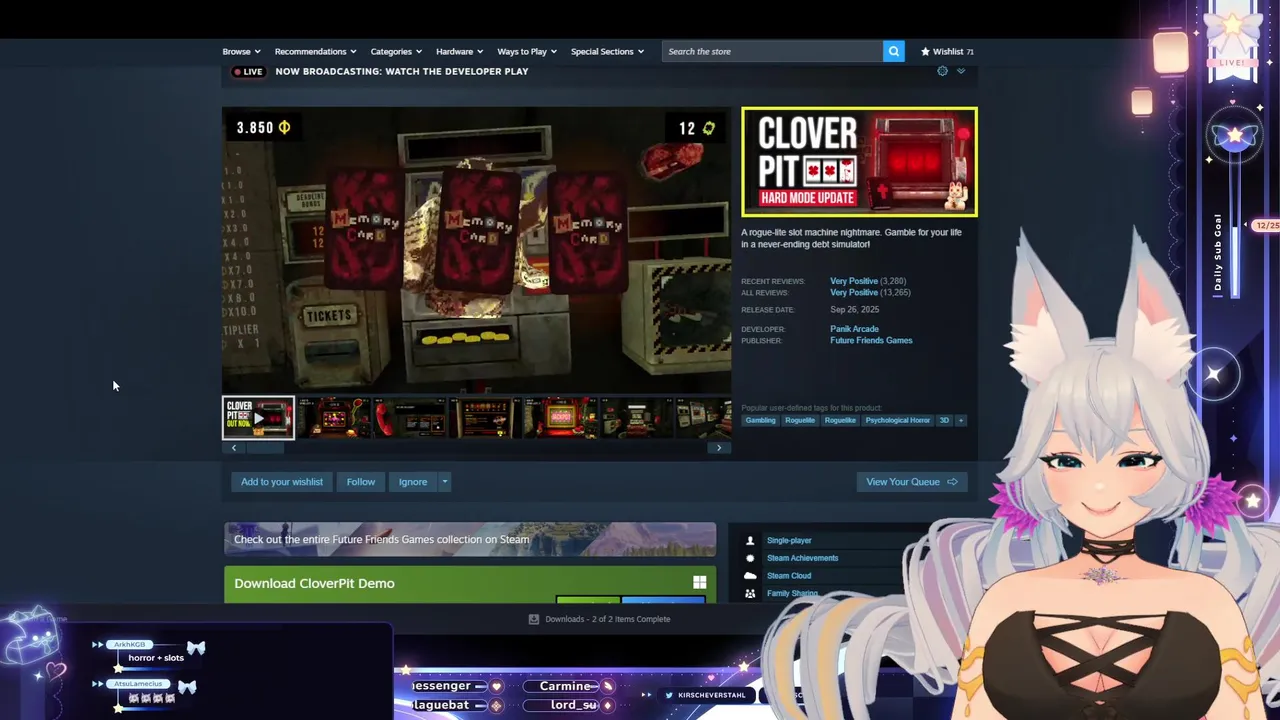This screenshot has width=1280, height=720.
Task: Click the thumbnail strip scrollbar handle
Action: click(265, 448)
